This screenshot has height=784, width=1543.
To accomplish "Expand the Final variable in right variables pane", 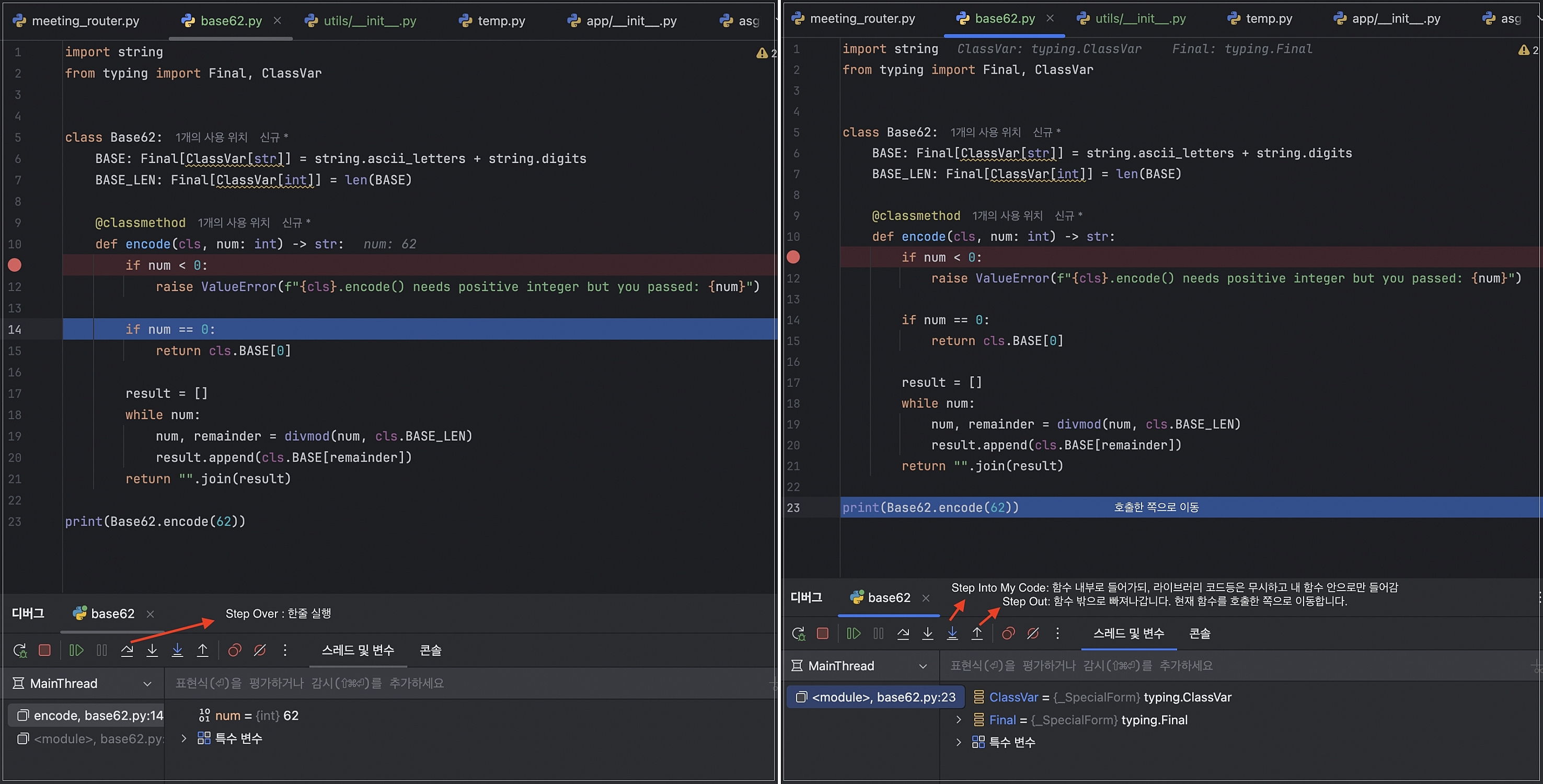I will tap(959, 719).
